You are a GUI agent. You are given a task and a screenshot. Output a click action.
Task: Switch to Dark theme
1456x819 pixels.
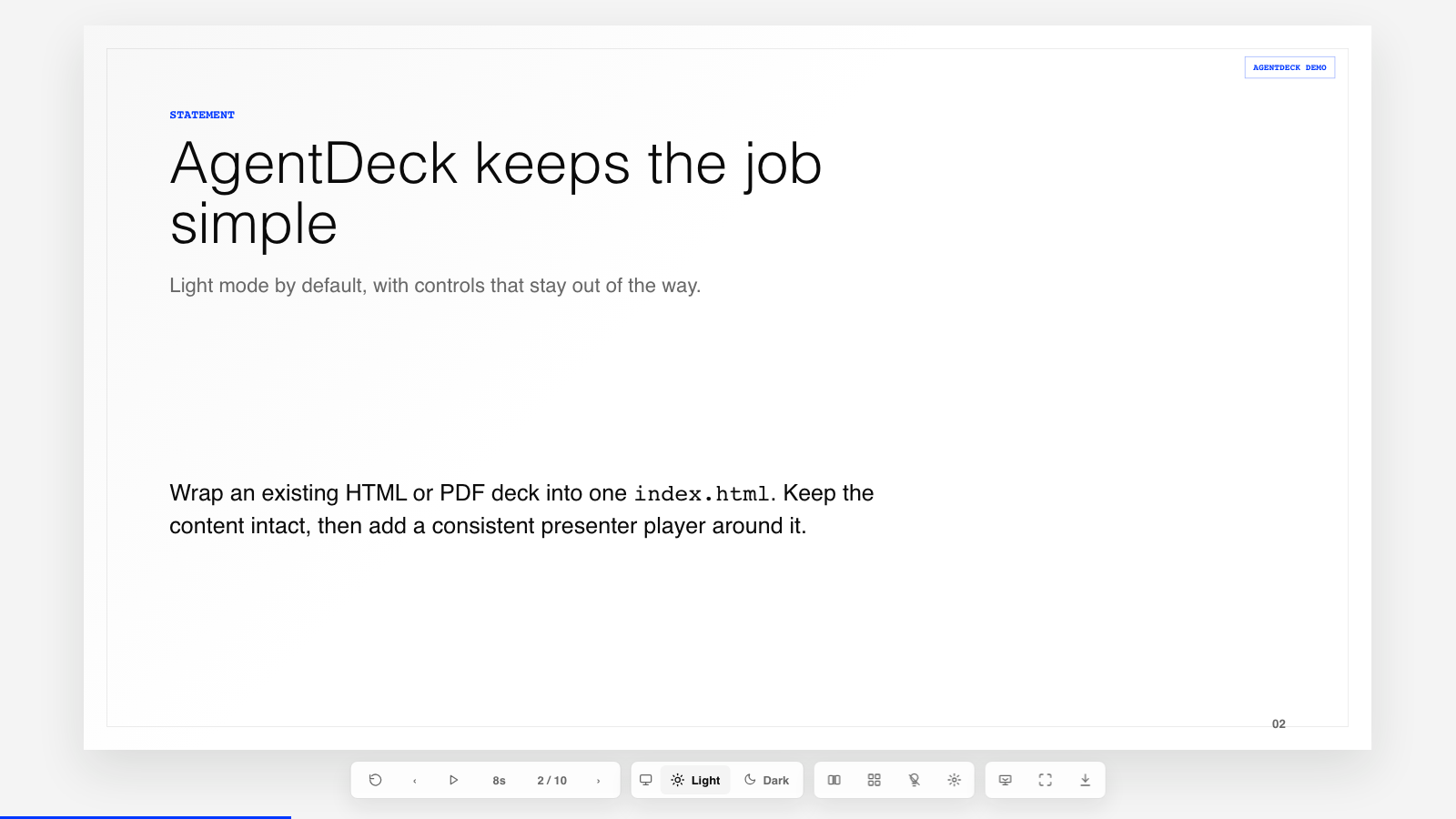click(x=766, y=780)
